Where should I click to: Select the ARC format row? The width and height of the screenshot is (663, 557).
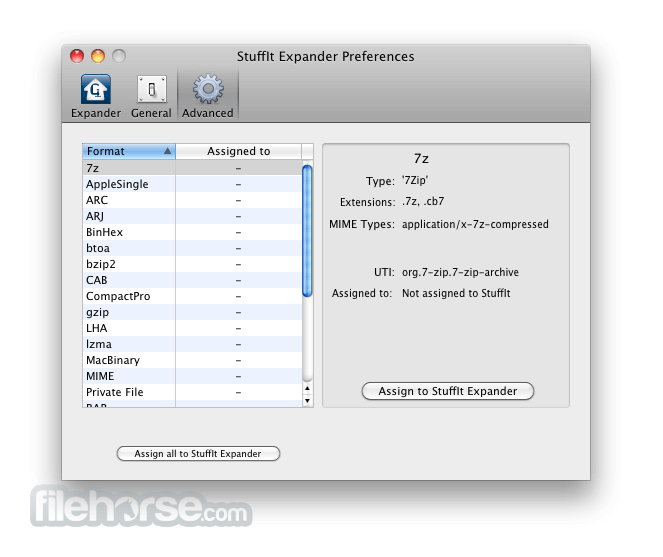192,200
